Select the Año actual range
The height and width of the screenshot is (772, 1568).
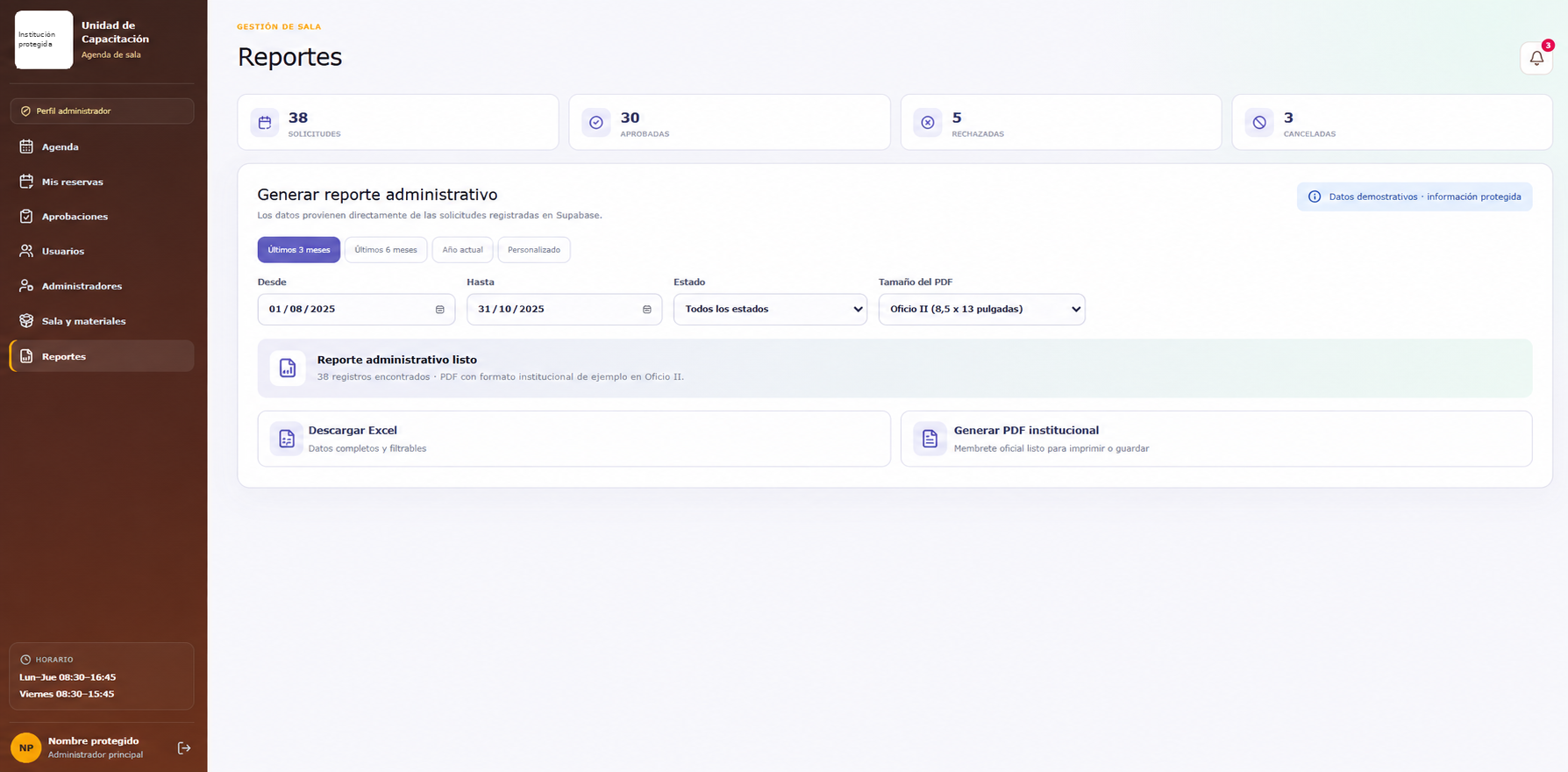462,250
